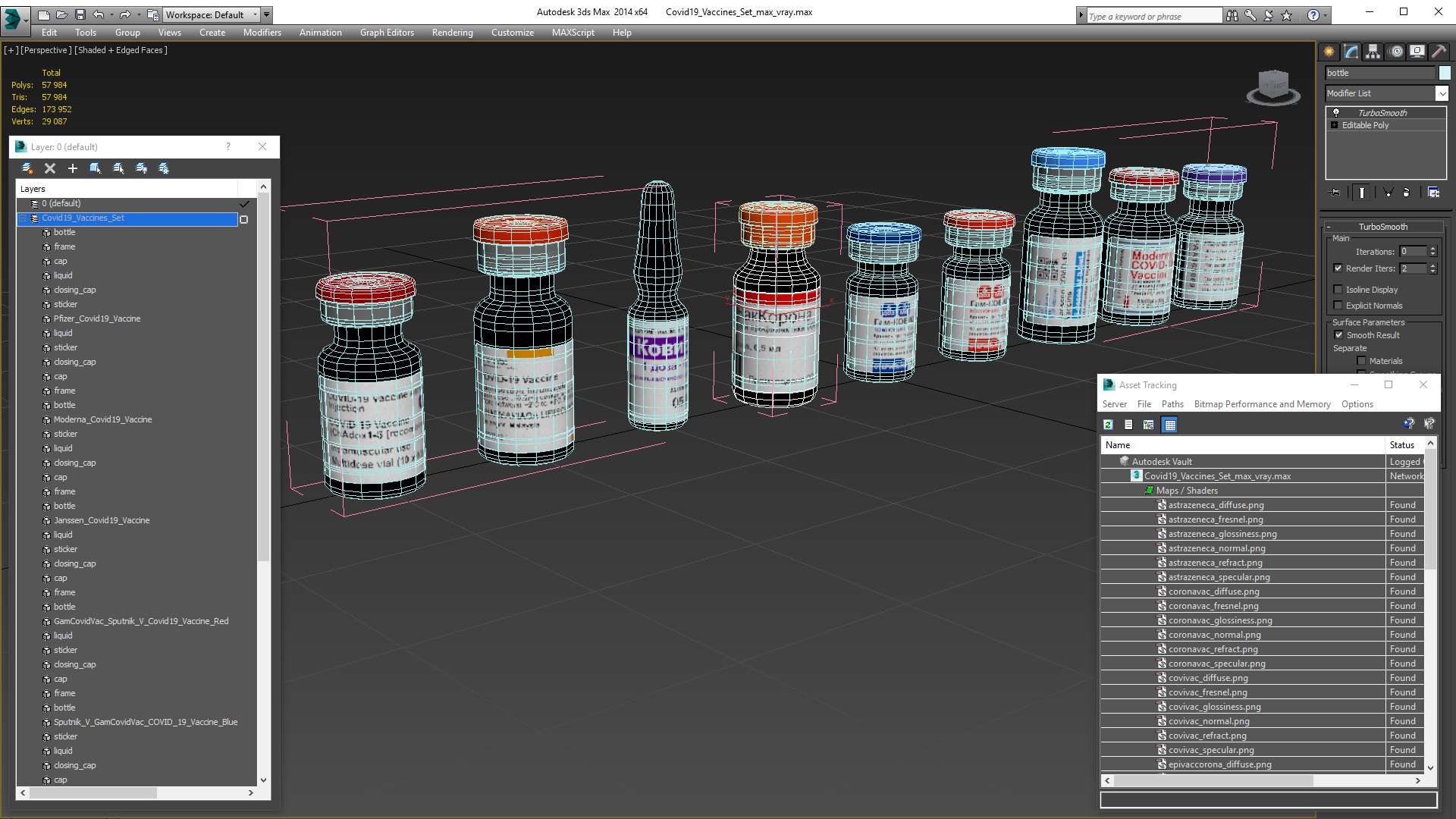Open the Undo history dropdown arrow
This screenshot has width=1456, height=819.
111,15
